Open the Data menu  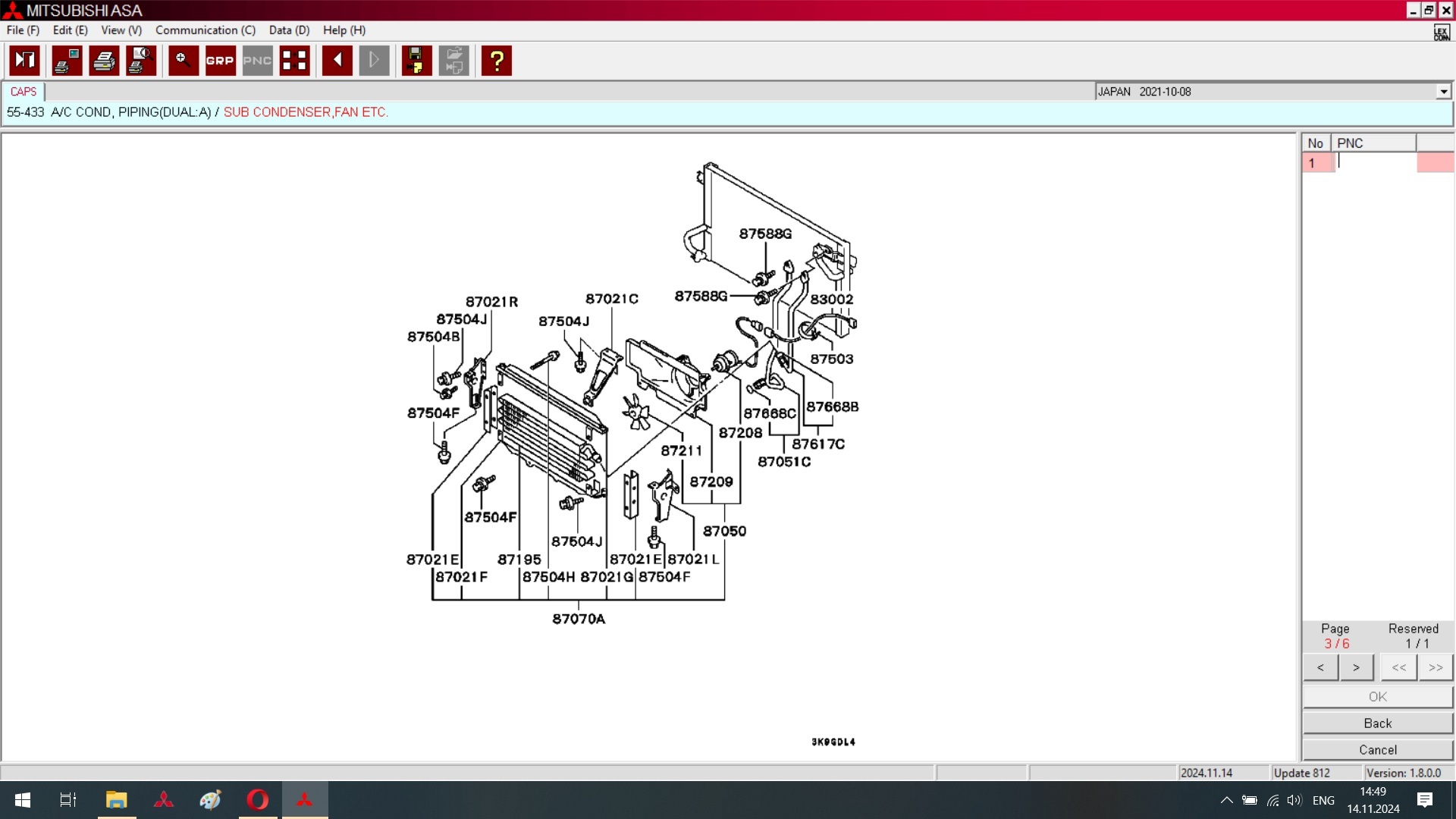pyautogui.click(x=289, y=30)
